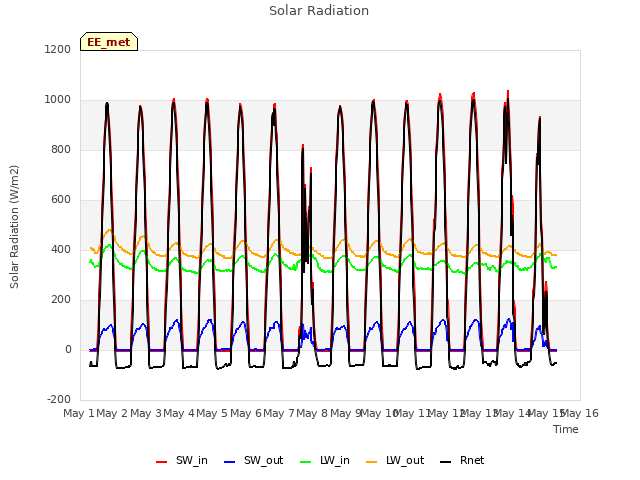
Task: Click the May 16 x-axis tick label
Action: pyautogui.click(x=580, y=414)
